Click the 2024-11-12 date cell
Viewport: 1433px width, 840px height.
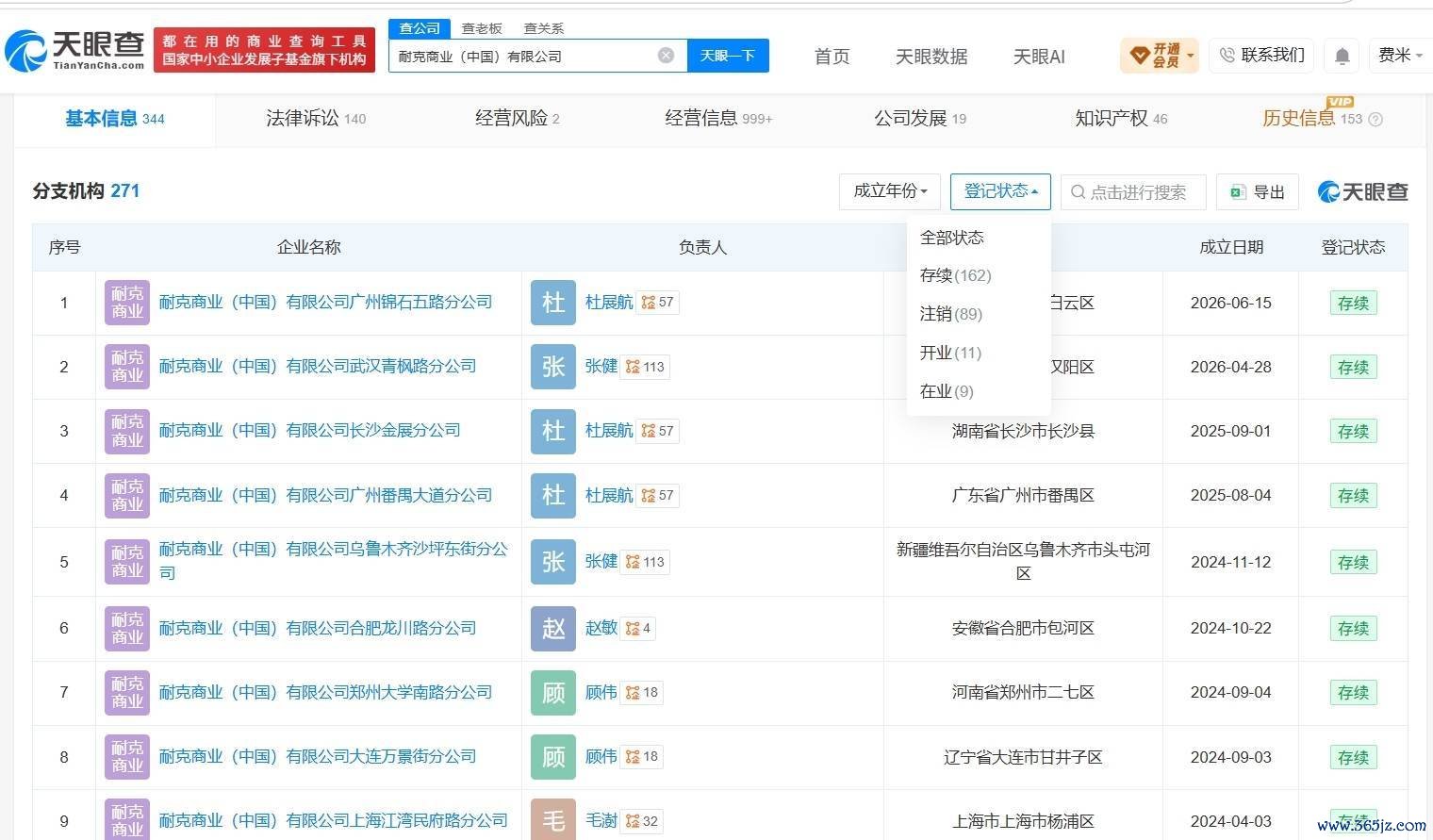[1231, 562]
